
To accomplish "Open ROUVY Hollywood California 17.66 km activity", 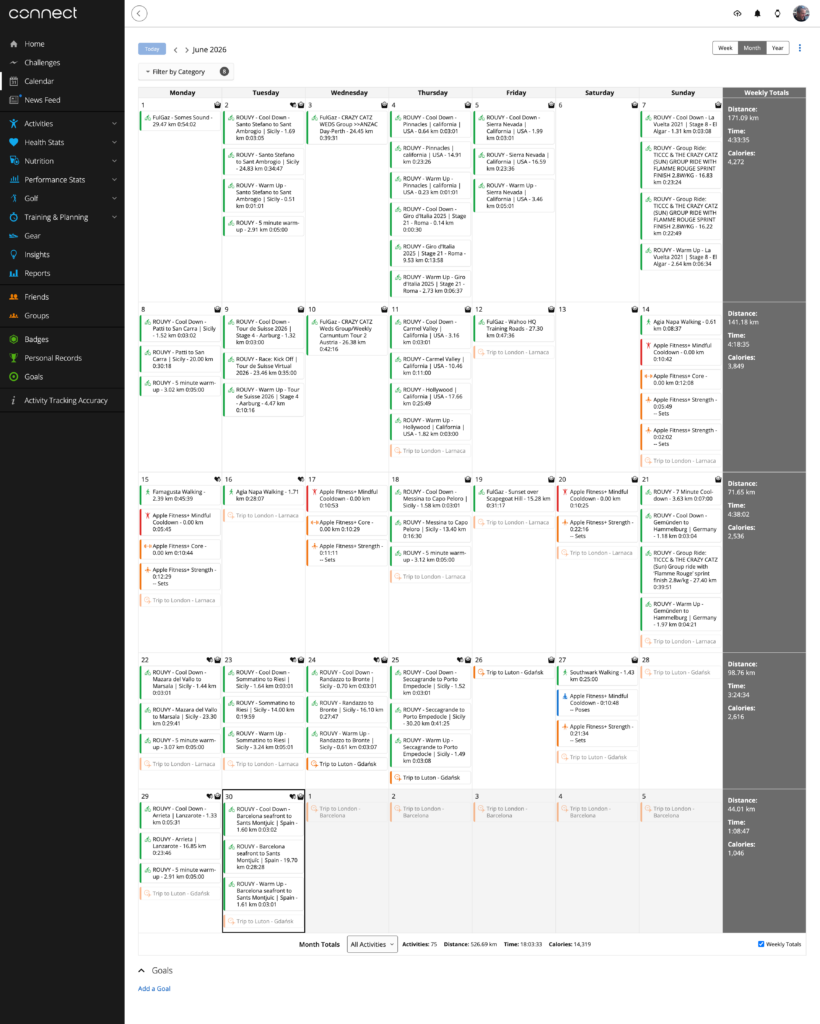I will [x=430, y=396].
